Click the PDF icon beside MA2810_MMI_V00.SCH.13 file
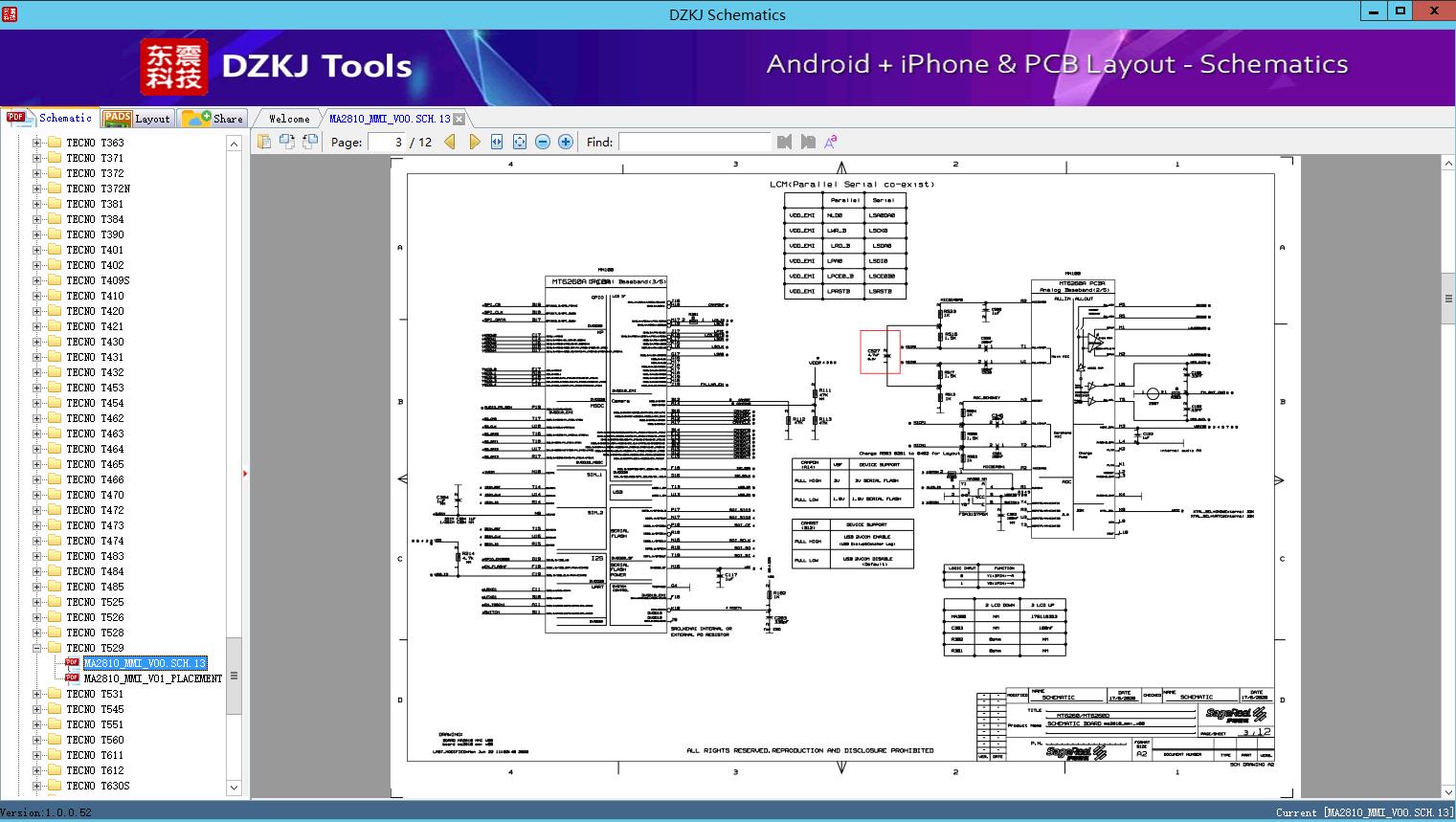Image resolution: width=1456 pixels, height=822 pixels. click(72, 663)
